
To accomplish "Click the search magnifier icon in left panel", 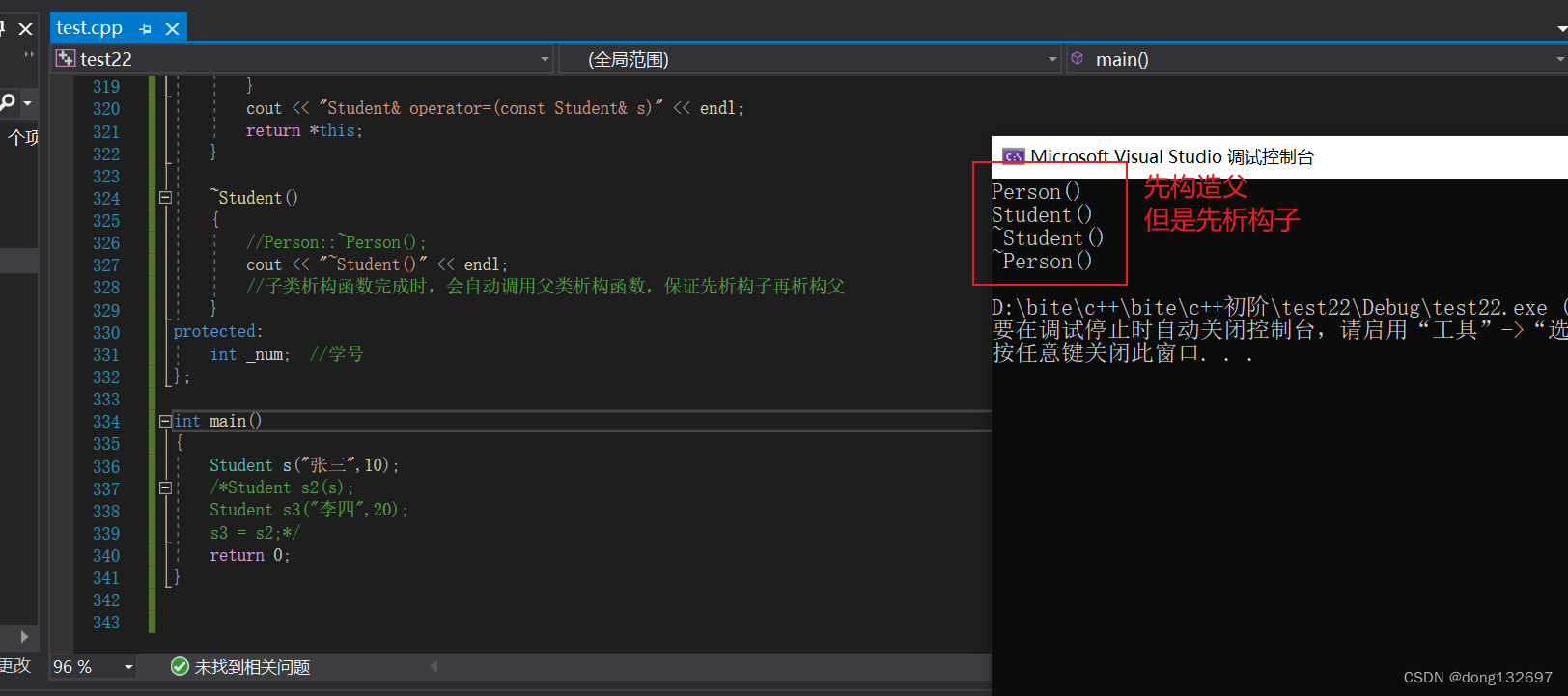I will [x=7, y=101].
